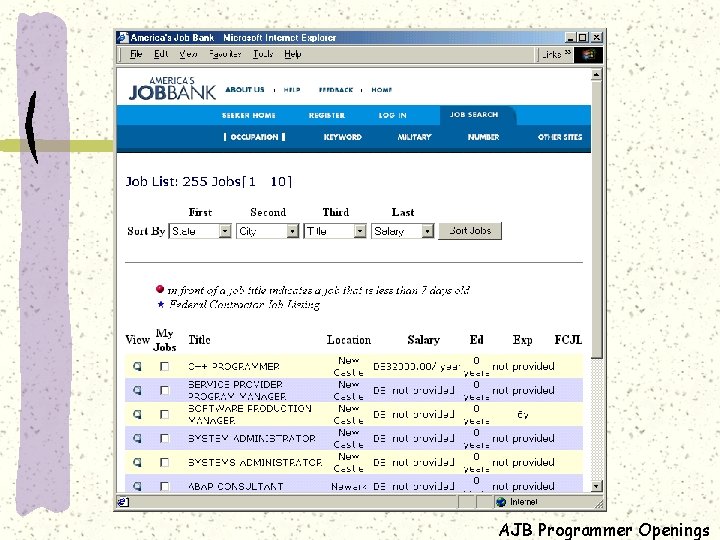
Task: Click the Location column header
Action: 349,340
